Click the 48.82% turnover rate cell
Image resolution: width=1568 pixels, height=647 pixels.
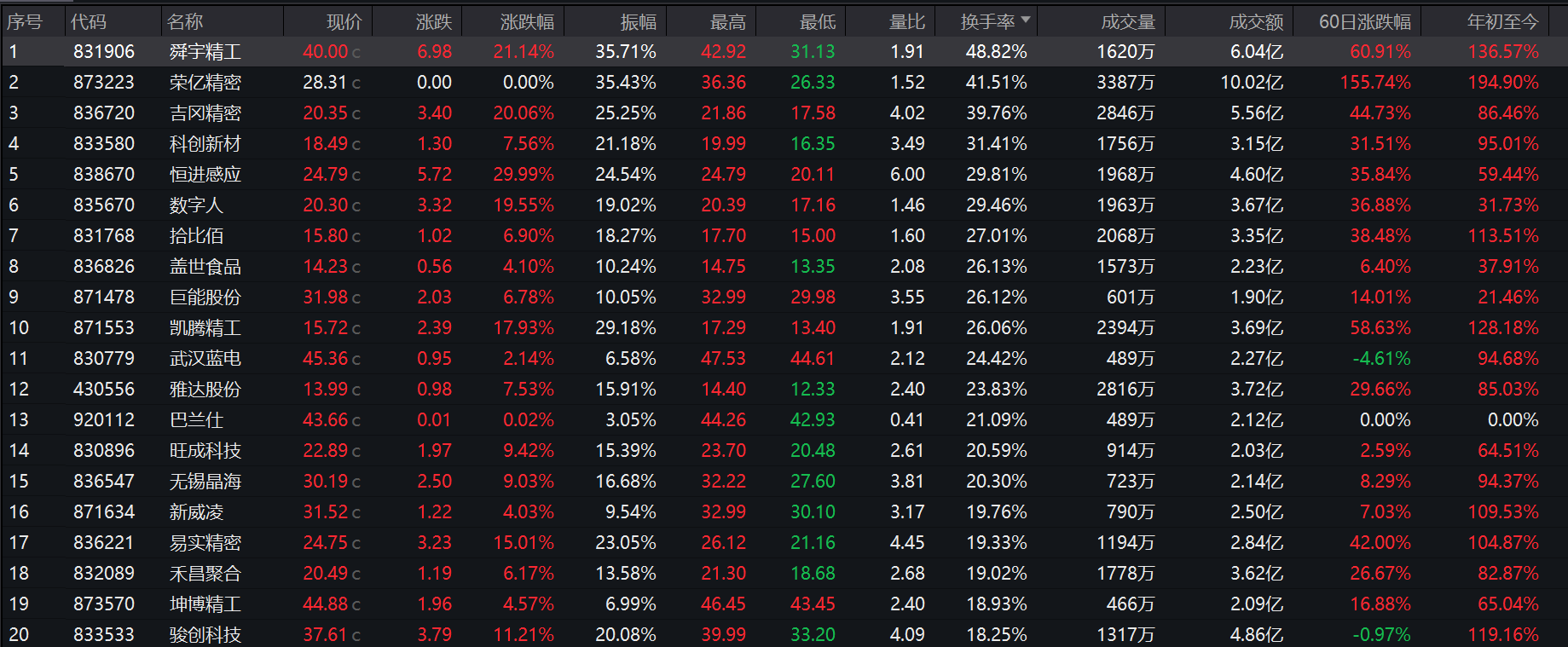(996, 52)
